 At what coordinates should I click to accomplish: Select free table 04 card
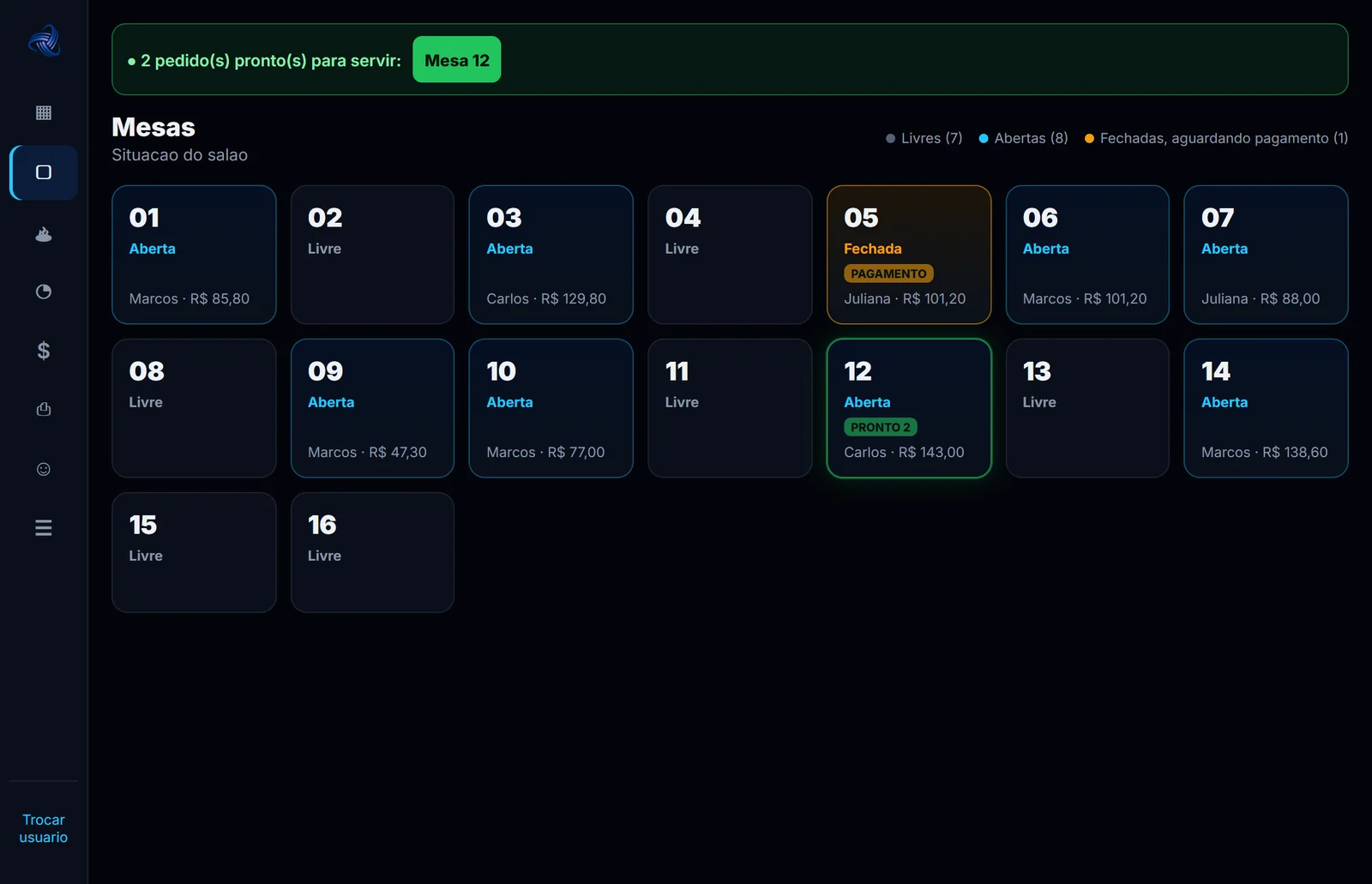(730, 255)
